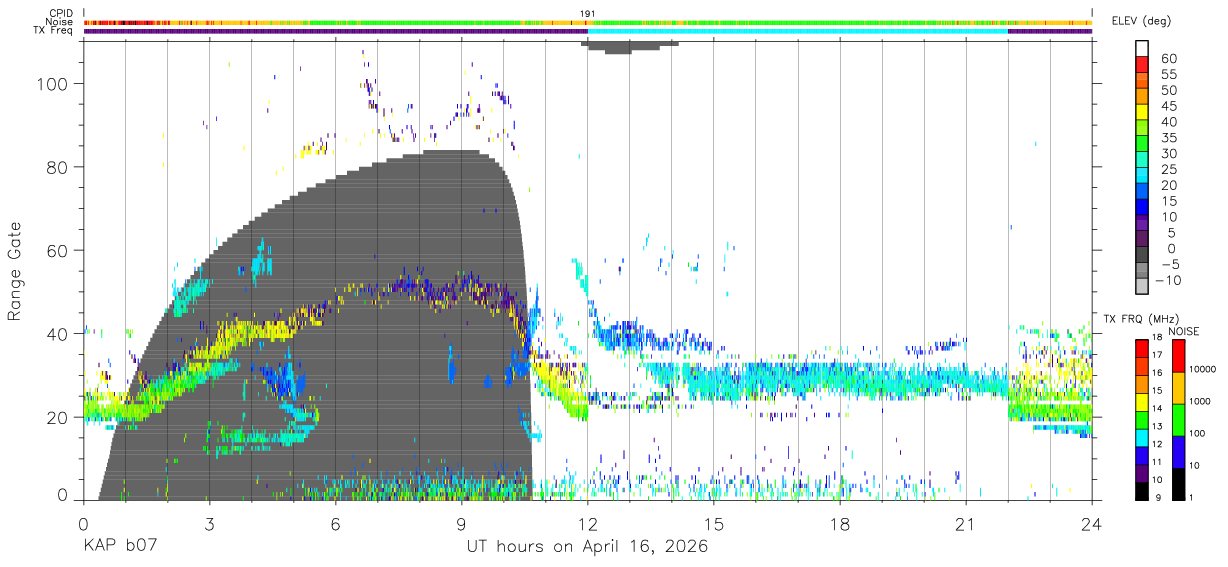Click the cyan segment of the TX Freq bar
Viewport: 1228px width, 567px height.
tap(797, 31)
